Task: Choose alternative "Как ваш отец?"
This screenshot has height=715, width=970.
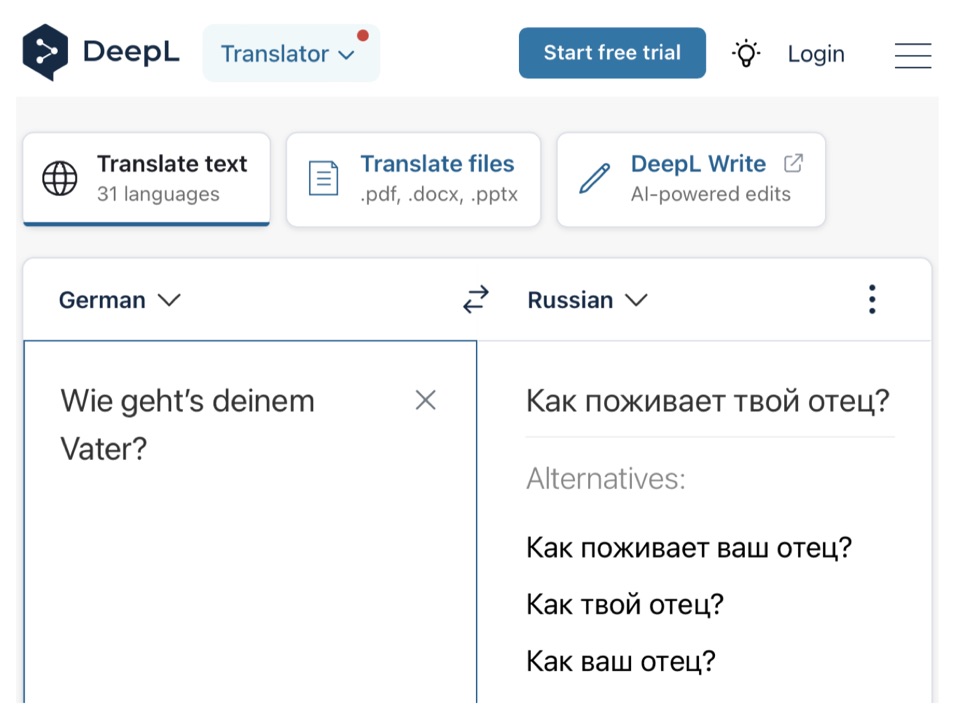Action: pos(621,661)
